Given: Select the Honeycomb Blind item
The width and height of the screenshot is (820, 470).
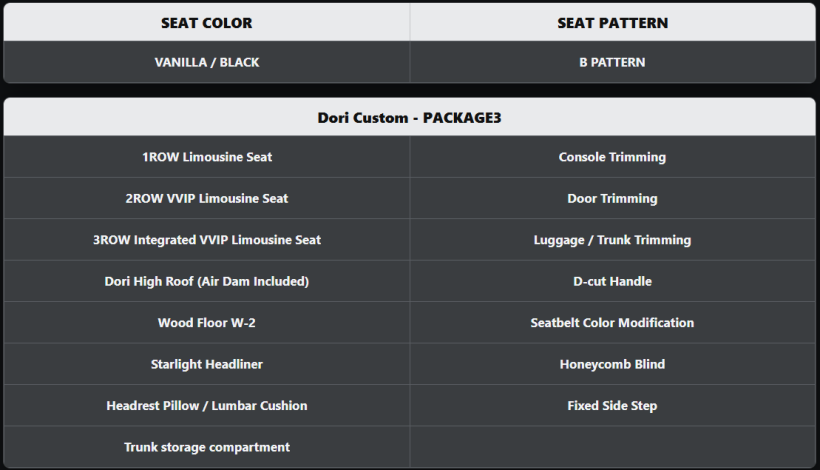Looking at the screenshot, I should tap(612, 364).
